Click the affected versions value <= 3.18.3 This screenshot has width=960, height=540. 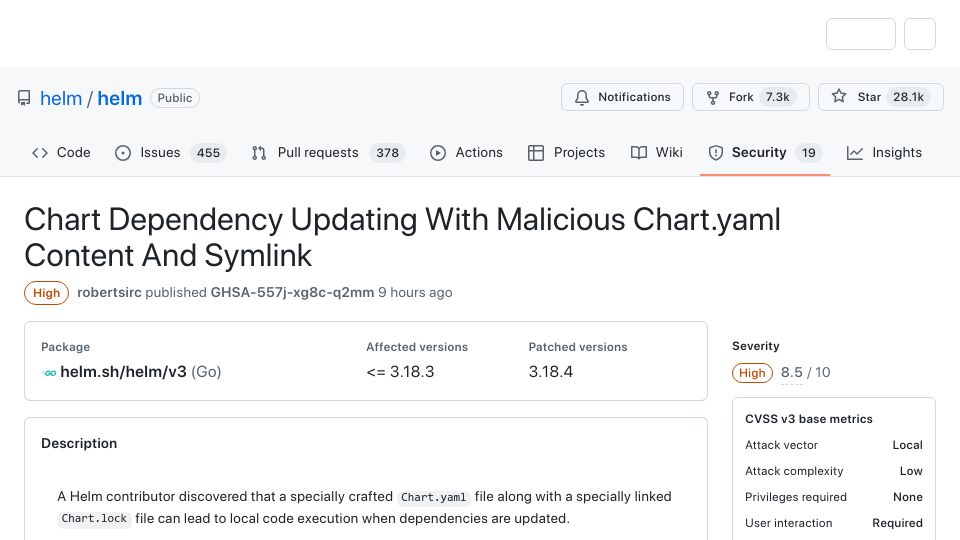pos(400,372)
